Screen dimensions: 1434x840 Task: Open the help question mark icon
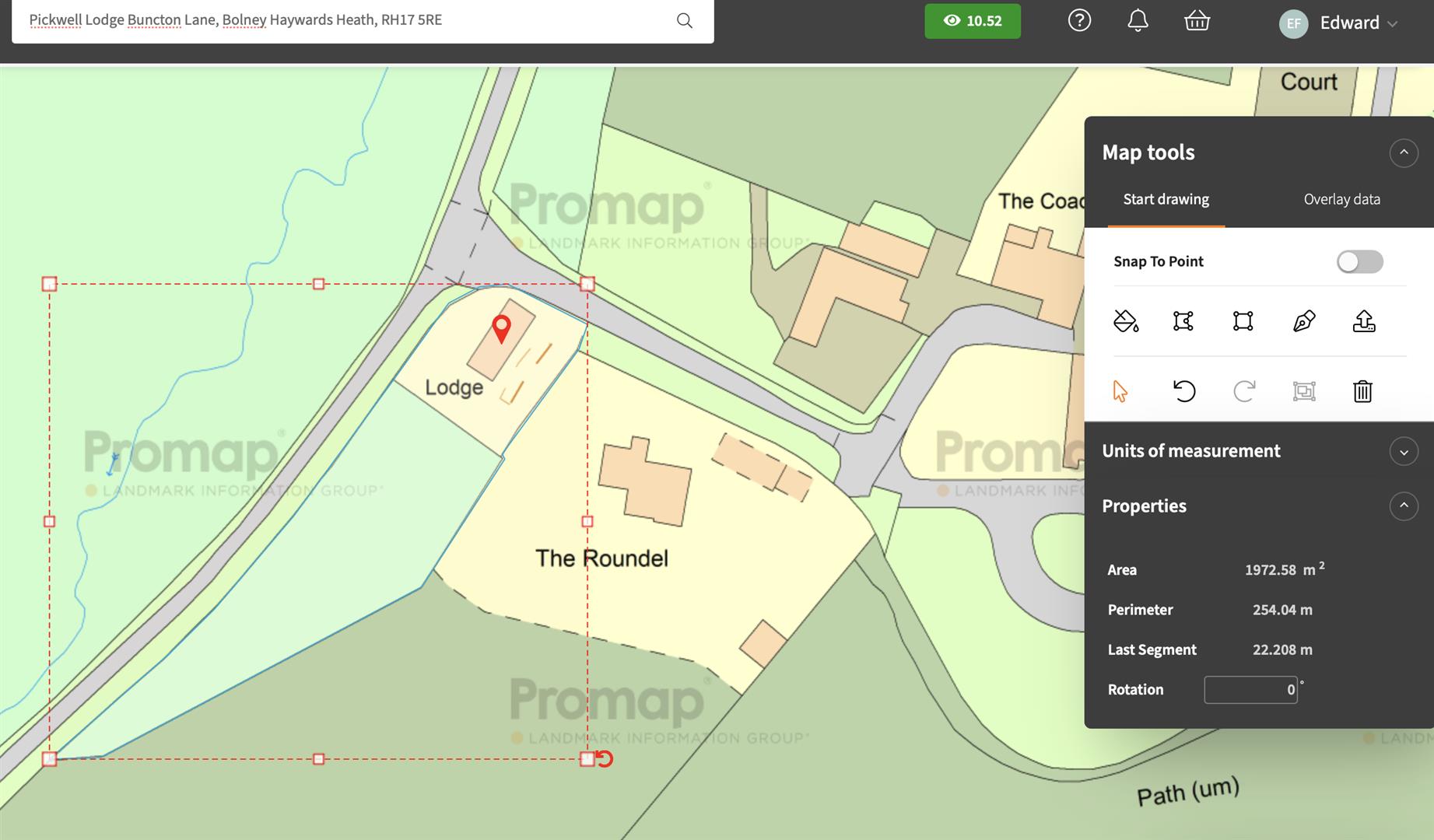pos(1079,20)
